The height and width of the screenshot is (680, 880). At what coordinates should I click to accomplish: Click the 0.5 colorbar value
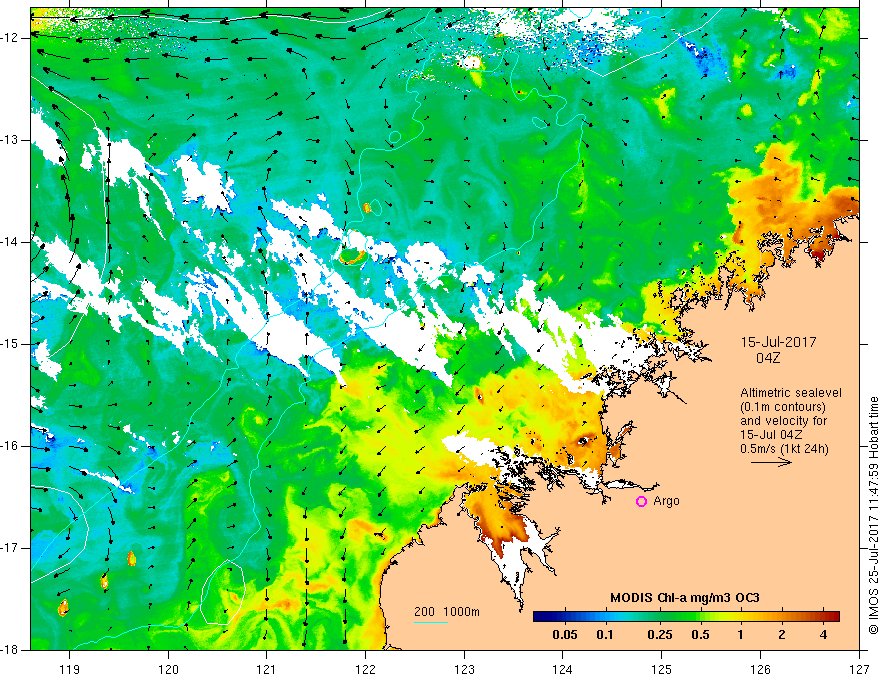tap(700, 635)
